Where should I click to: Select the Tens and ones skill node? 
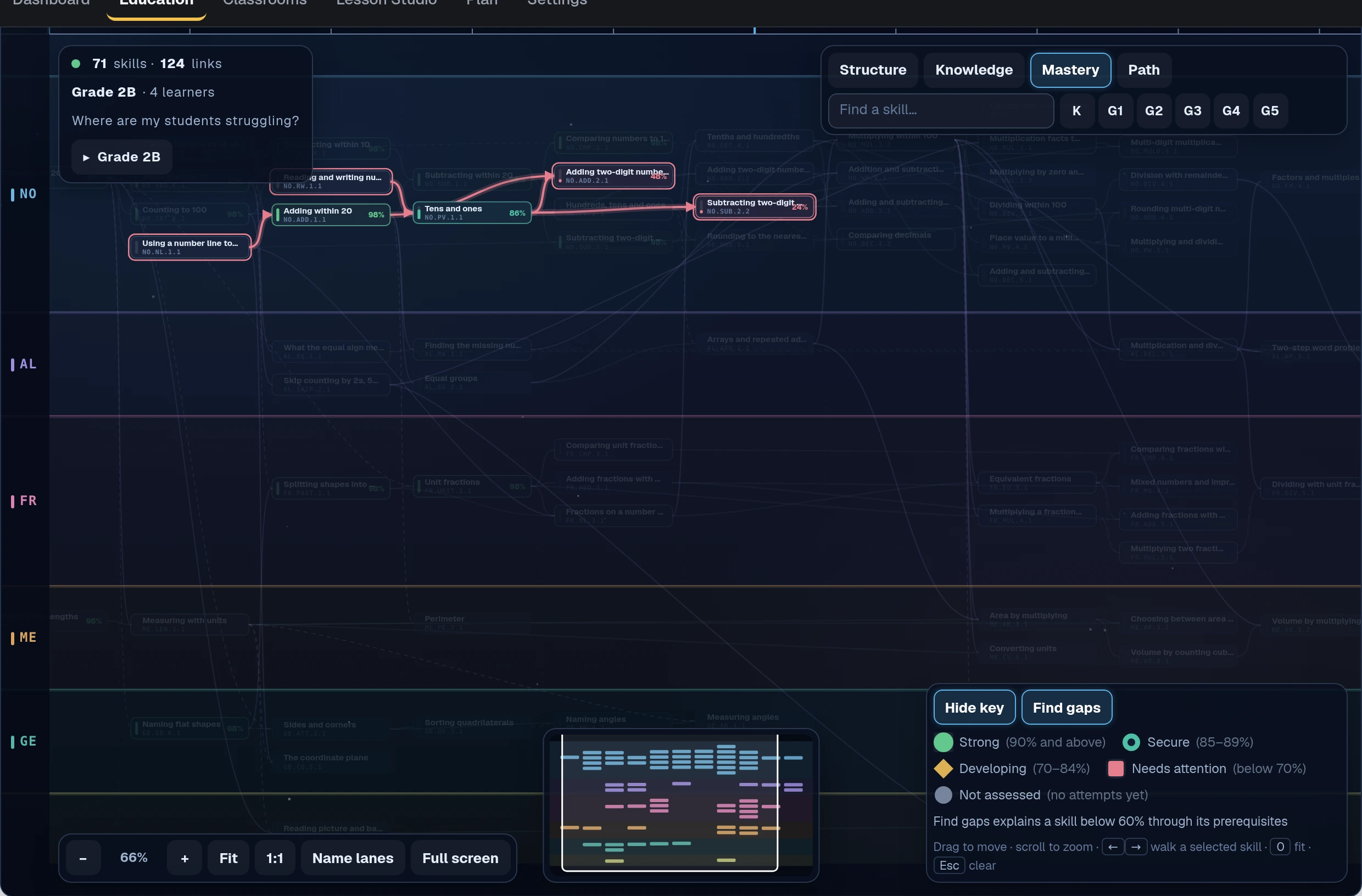[x=472, y=213]
